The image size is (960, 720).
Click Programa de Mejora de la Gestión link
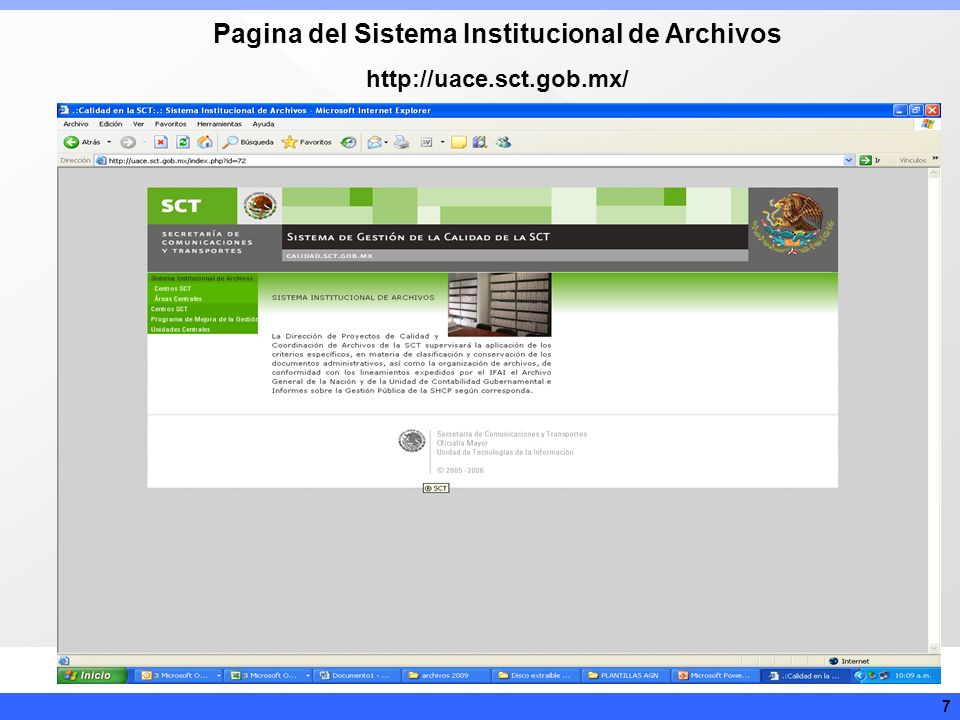pyautogui.click(x=204, y=319)
